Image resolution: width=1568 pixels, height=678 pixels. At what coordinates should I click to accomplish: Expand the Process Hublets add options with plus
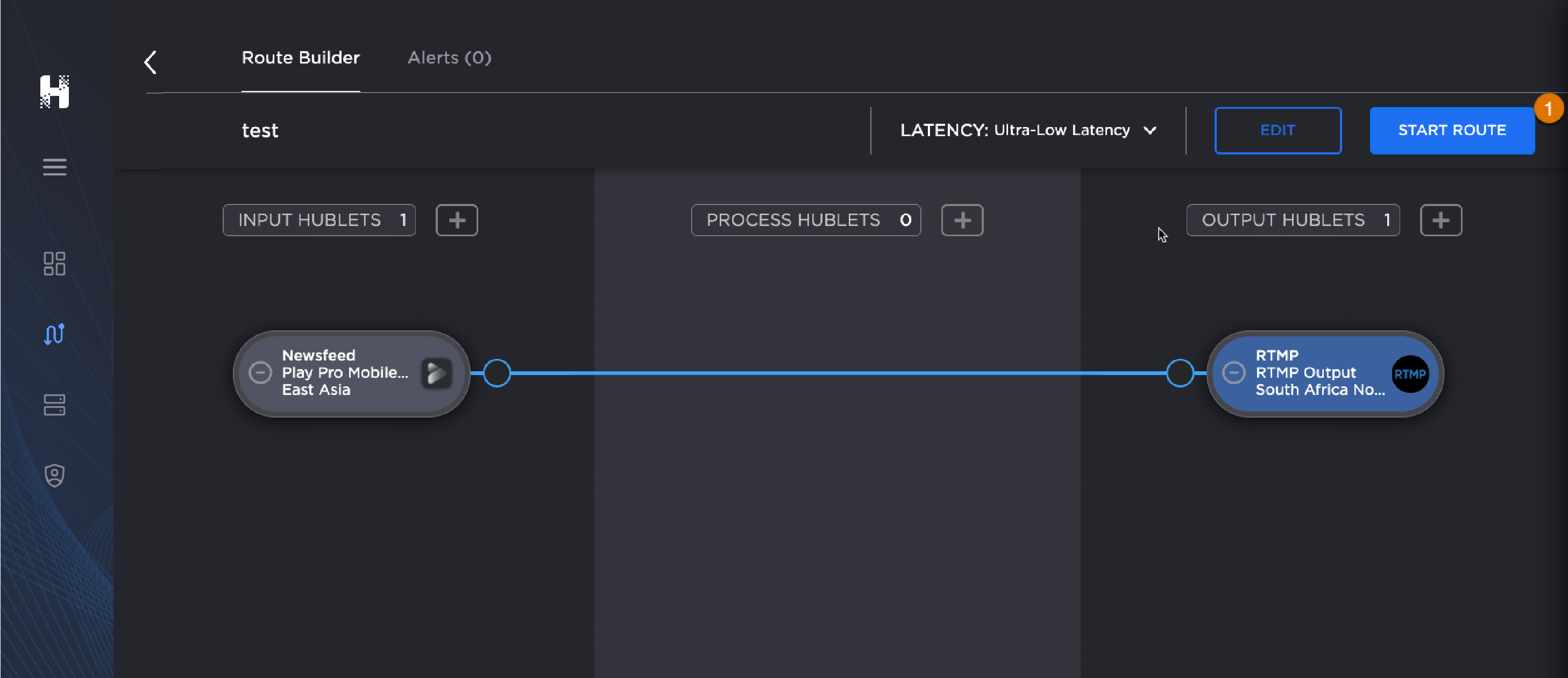click(962, 220)
